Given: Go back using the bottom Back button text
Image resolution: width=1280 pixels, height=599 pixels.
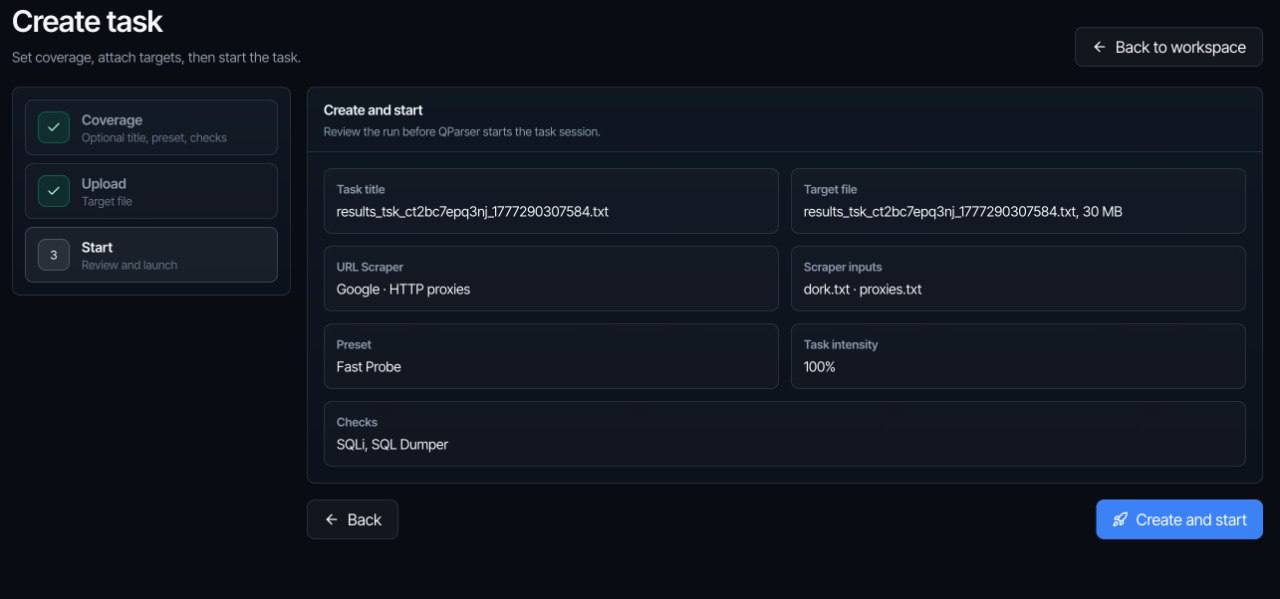Looking at the screenshot, I should click(364, 520).
